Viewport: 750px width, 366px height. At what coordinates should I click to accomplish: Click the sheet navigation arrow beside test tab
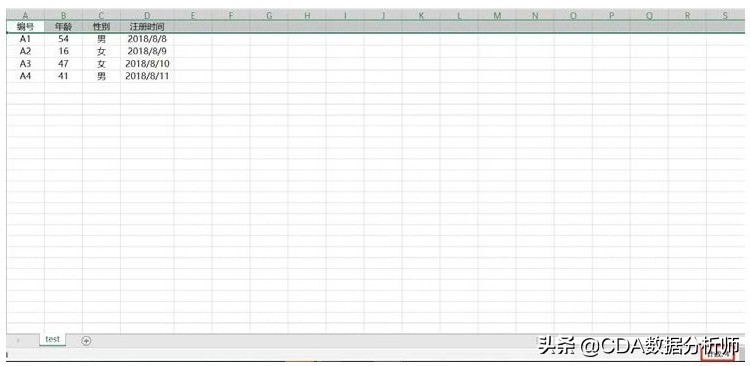click(x=18, y=341)
